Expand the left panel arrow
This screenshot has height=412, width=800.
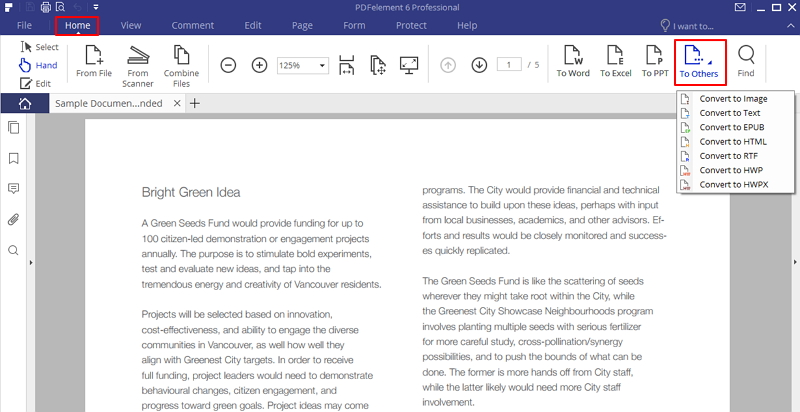click(31, 262)
